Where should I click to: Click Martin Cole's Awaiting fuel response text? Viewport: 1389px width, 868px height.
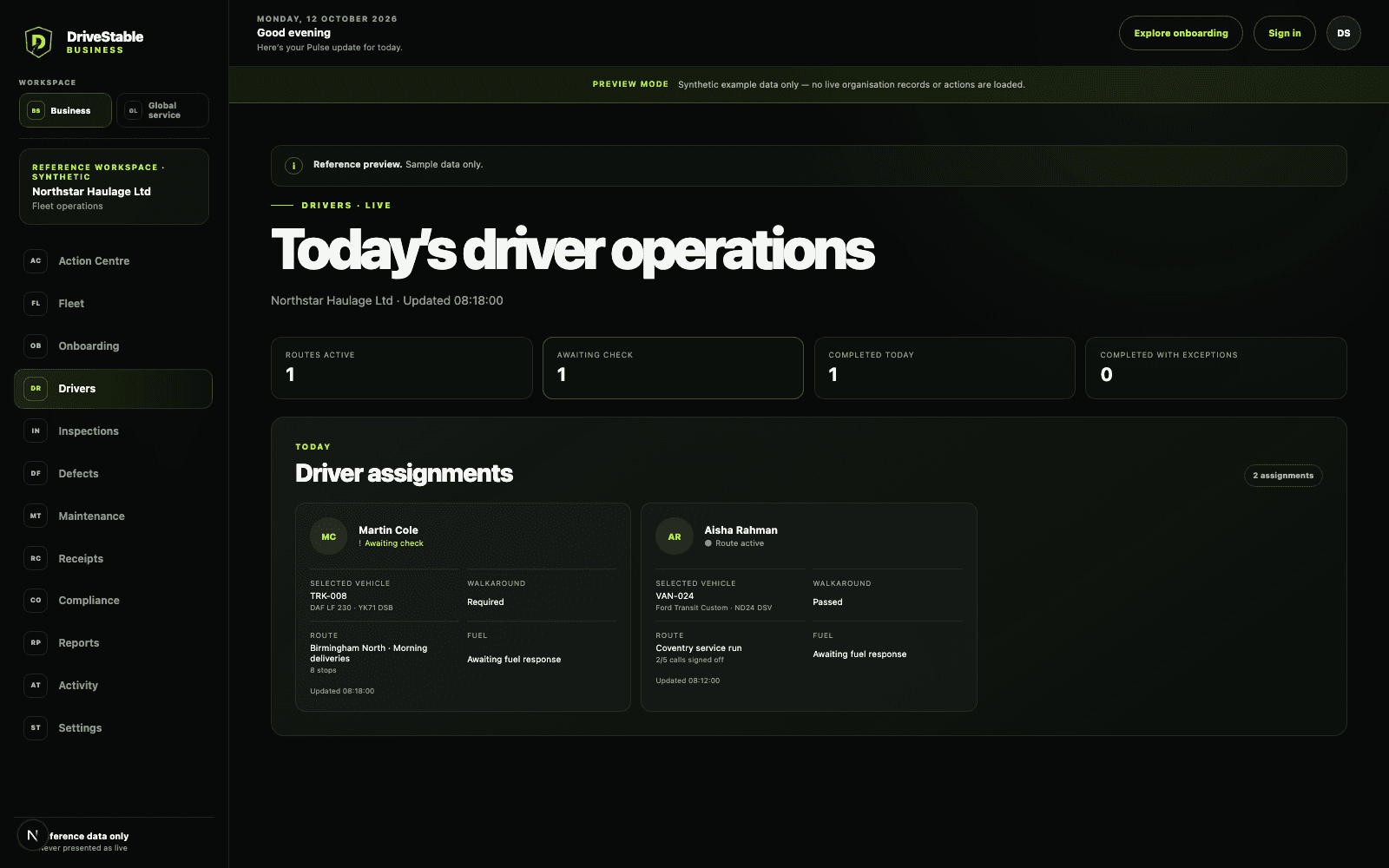point(514,660)
